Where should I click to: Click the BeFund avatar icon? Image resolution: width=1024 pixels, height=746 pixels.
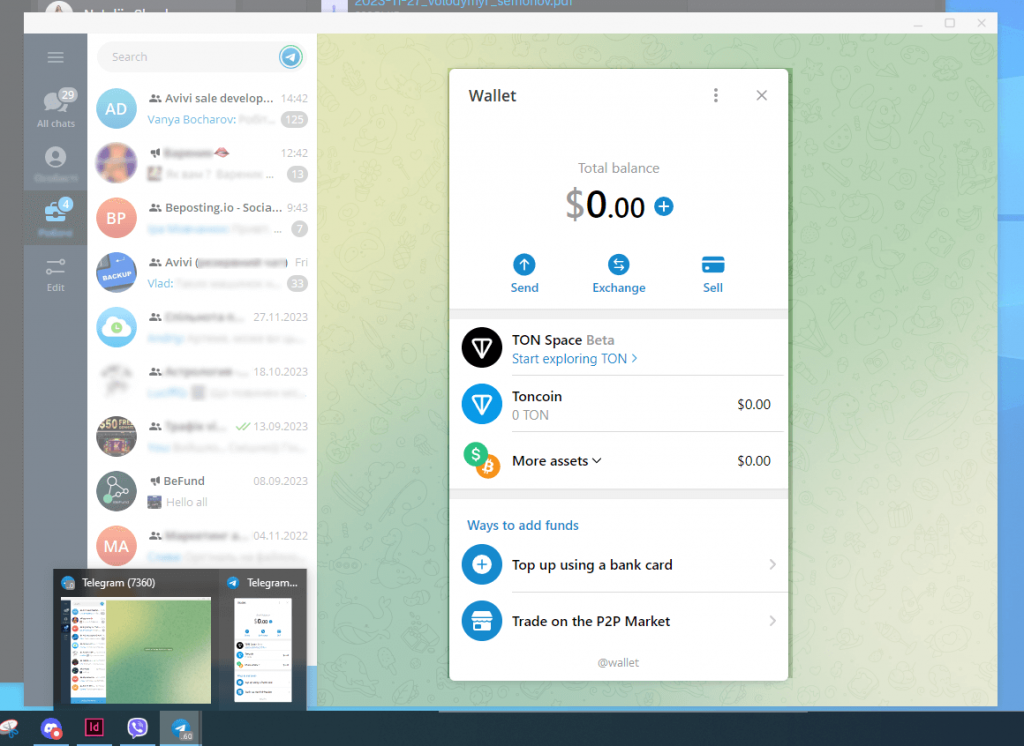(116, 491)
